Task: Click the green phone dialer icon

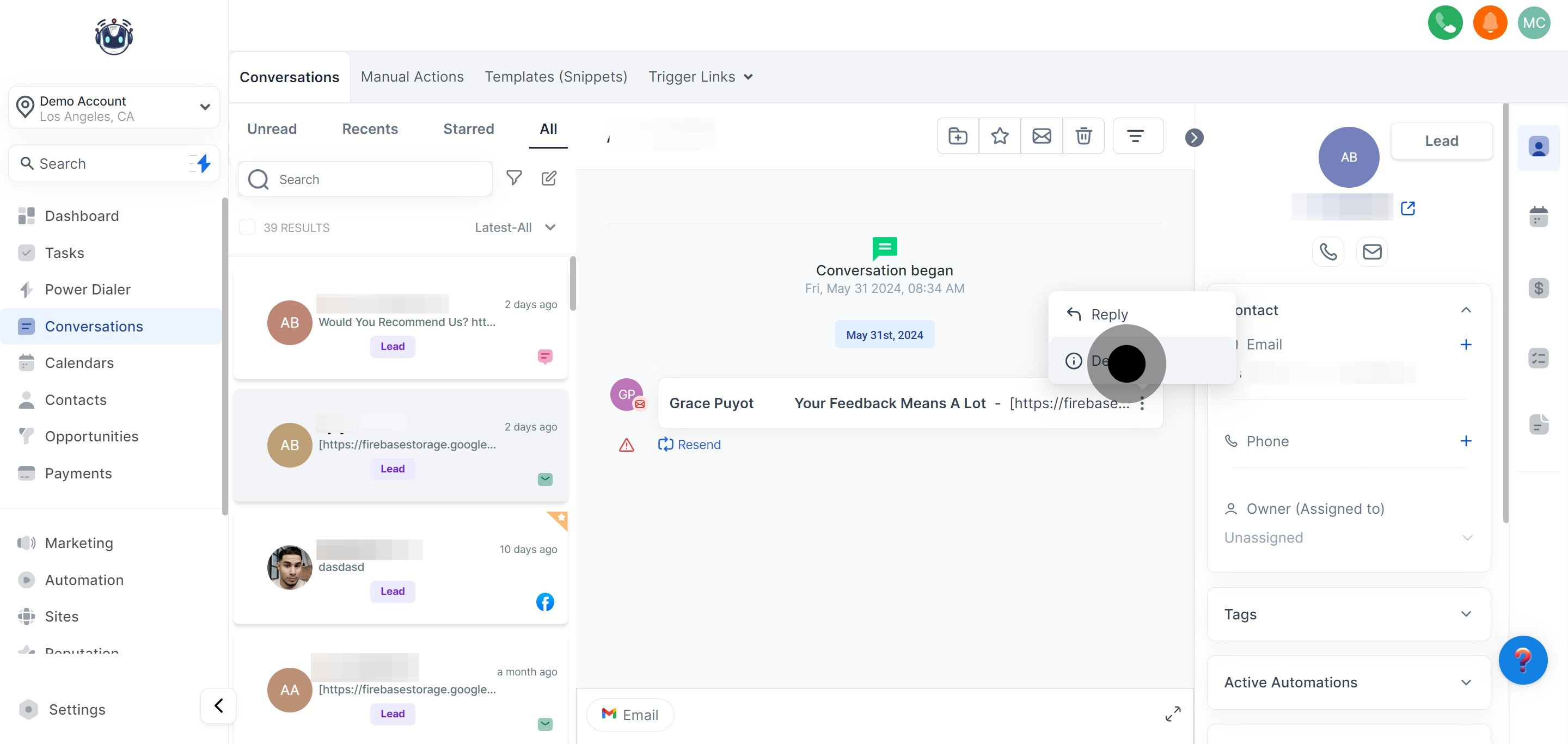Action: tap(1444, 23)
